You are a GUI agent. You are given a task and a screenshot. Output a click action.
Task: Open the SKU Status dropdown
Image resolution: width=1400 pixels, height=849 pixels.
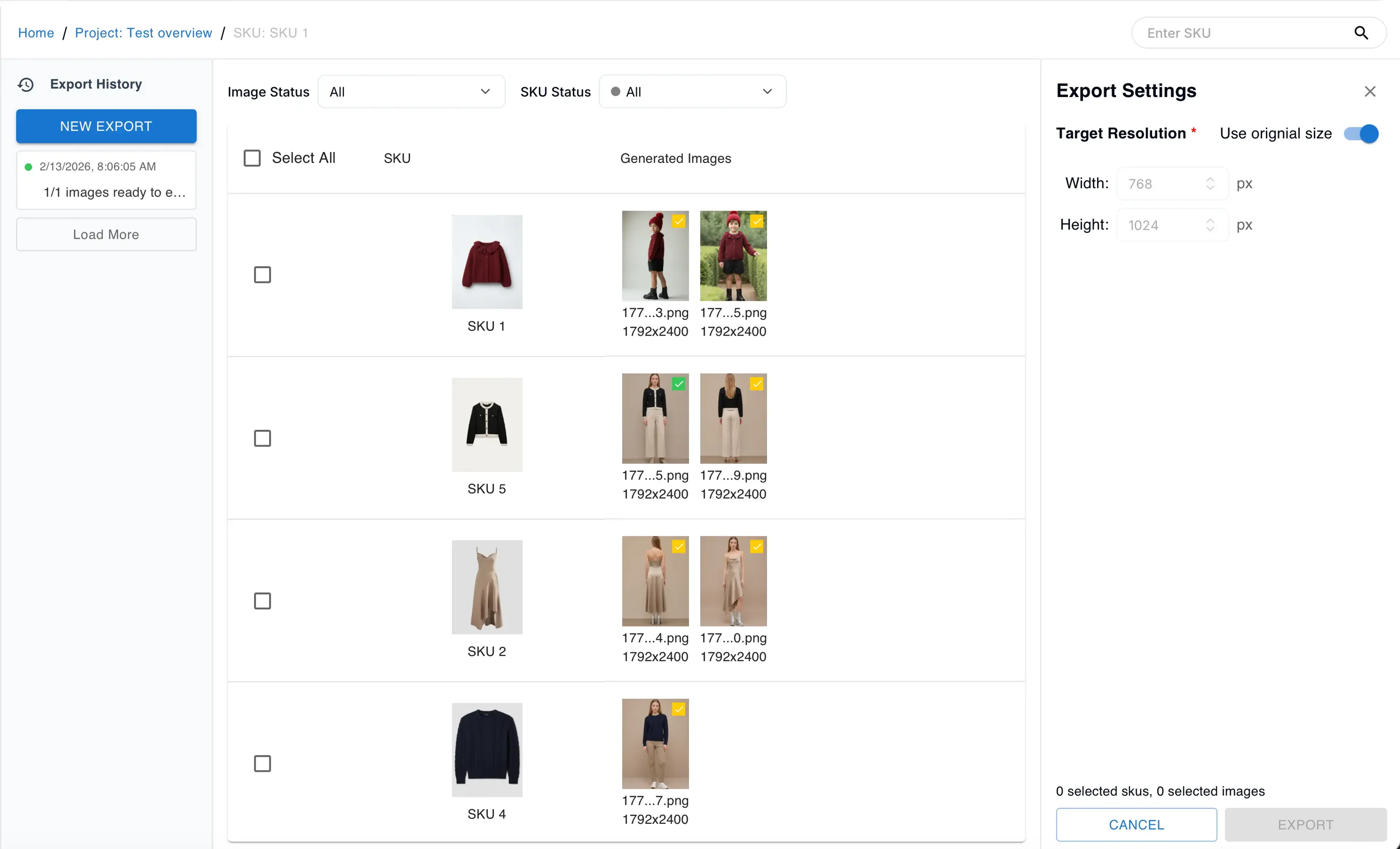(693, 91)
